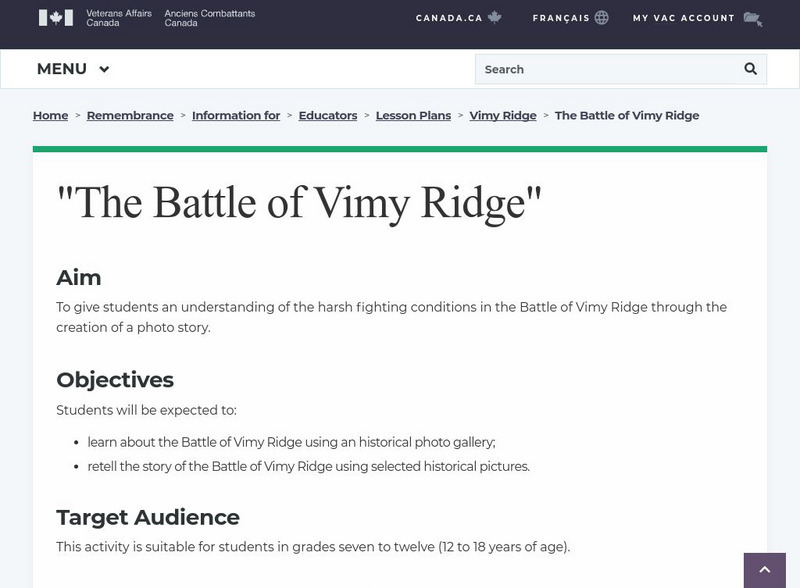Expand the MENU dropdown chevron
This screenshot has height=588, width=800.
click(104, 70)
